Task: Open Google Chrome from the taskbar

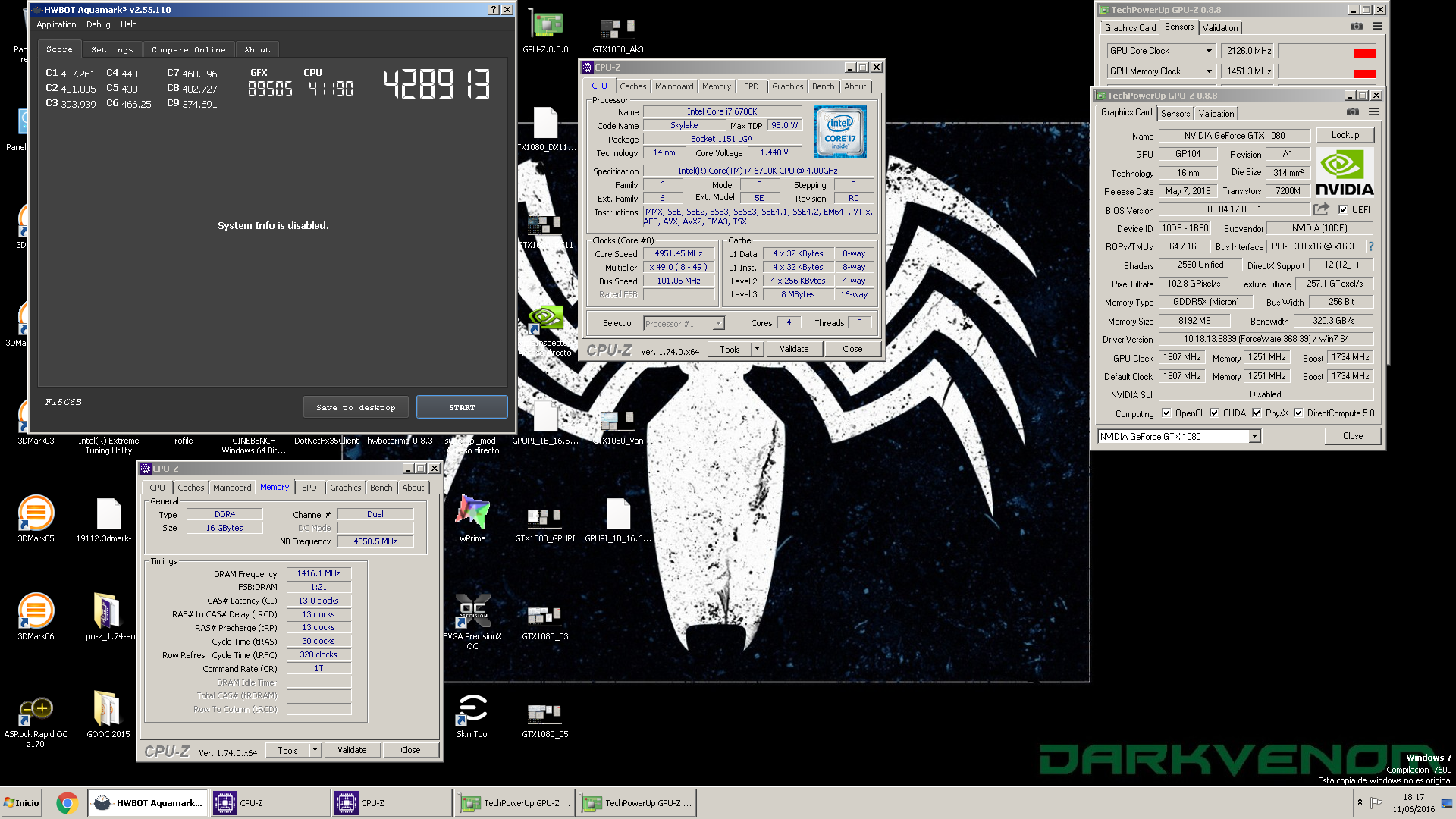Action: tap(67, 802)
